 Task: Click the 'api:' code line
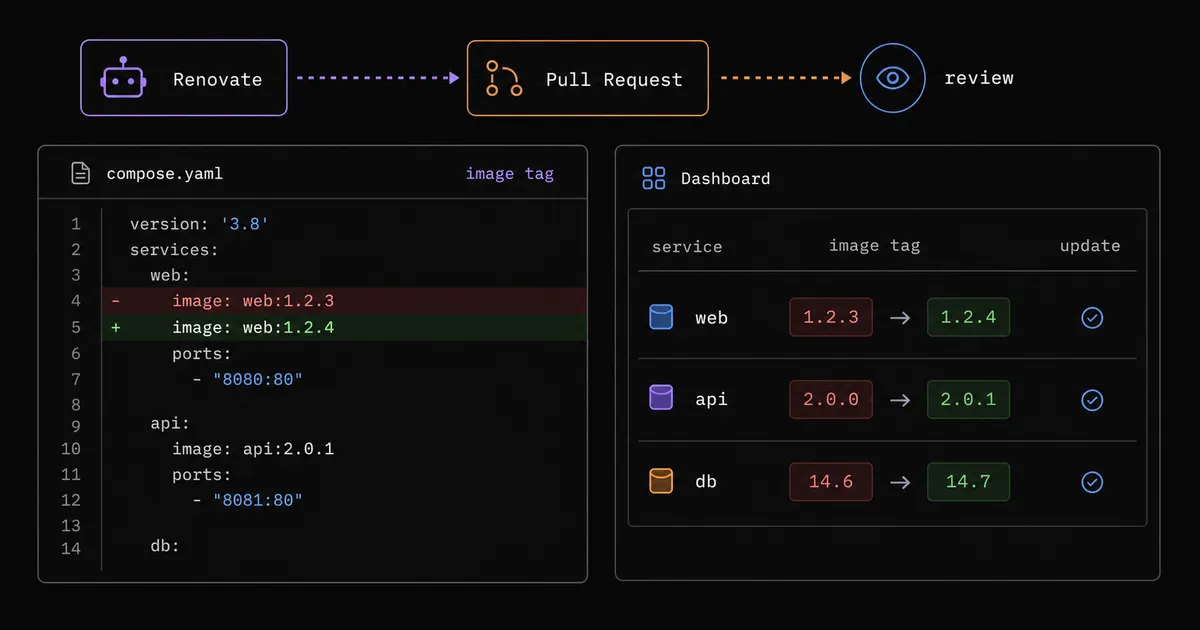click(170, 423)
